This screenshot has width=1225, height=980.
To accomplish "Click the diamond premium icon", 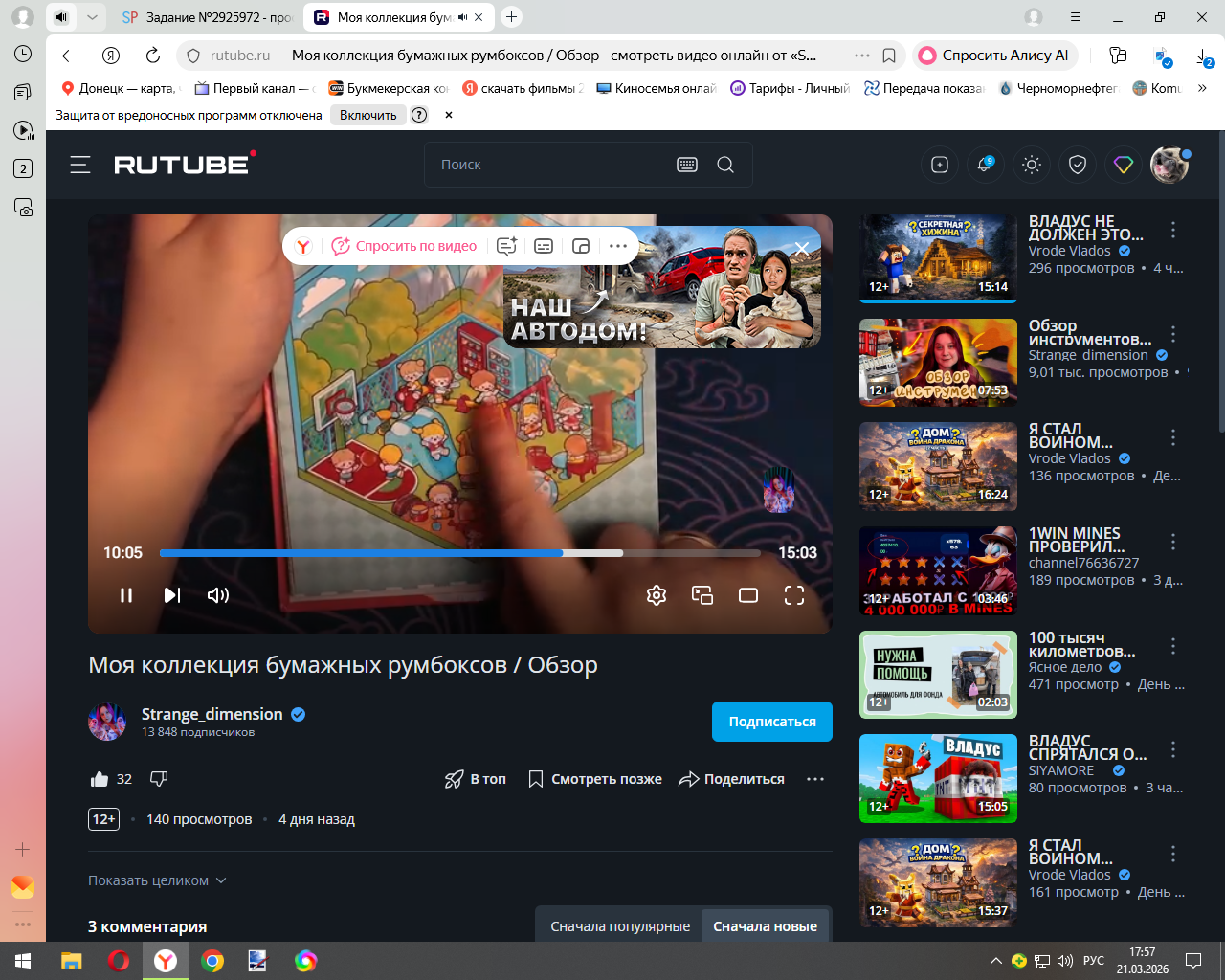I will (1124, 165).
